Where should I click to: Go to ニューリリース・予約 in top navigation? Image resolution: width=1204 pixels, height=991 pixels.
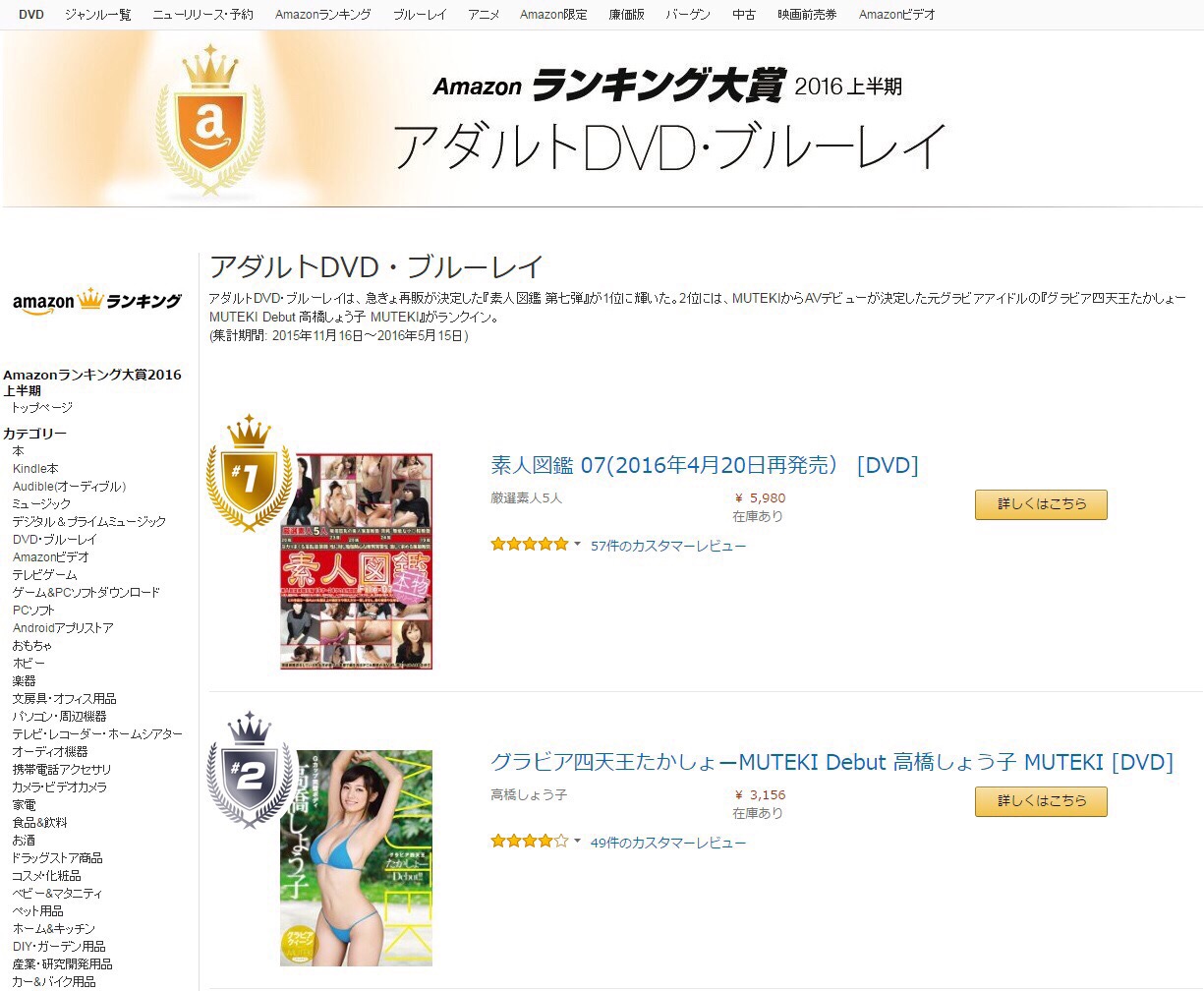point(203,15)
